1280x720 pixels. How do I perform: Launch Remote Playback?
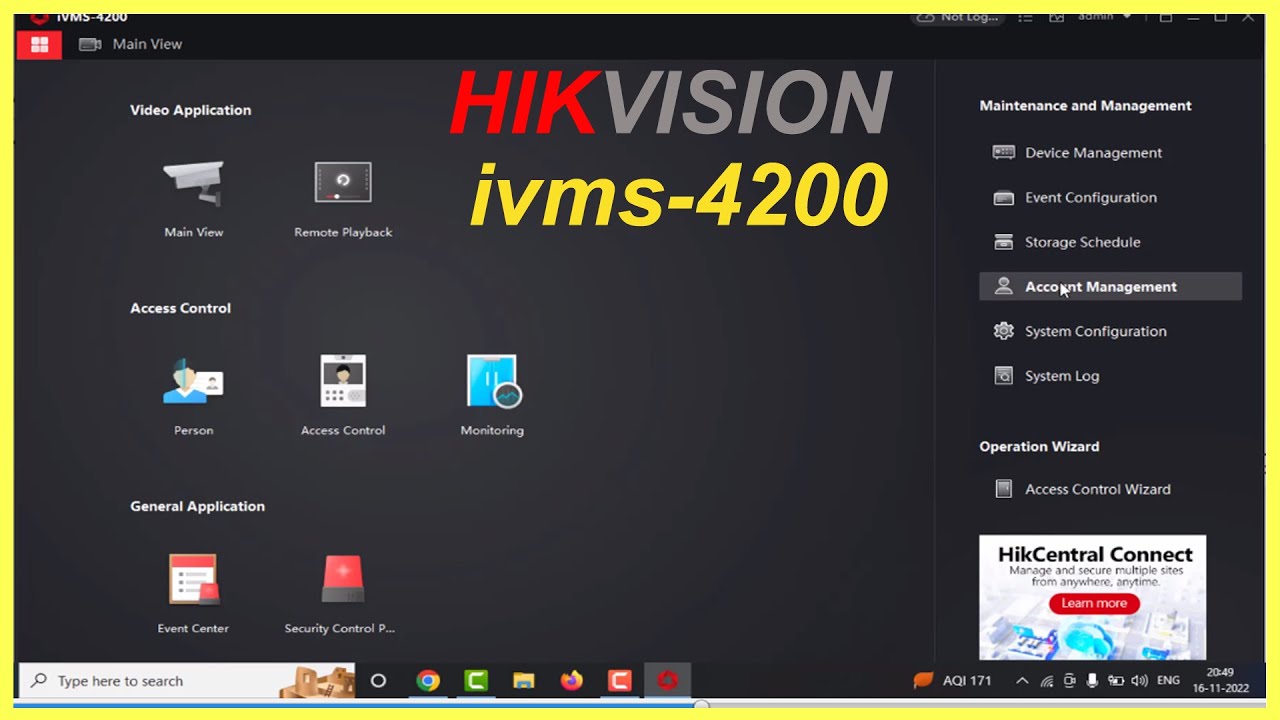343,185
